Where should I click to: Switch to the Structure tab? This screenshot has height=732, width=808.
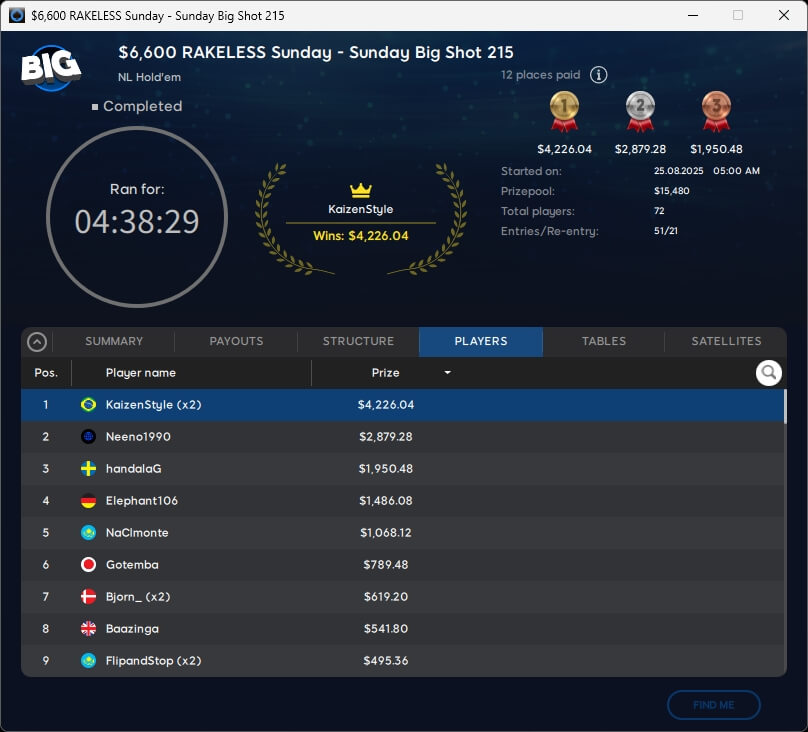point(358,341)
